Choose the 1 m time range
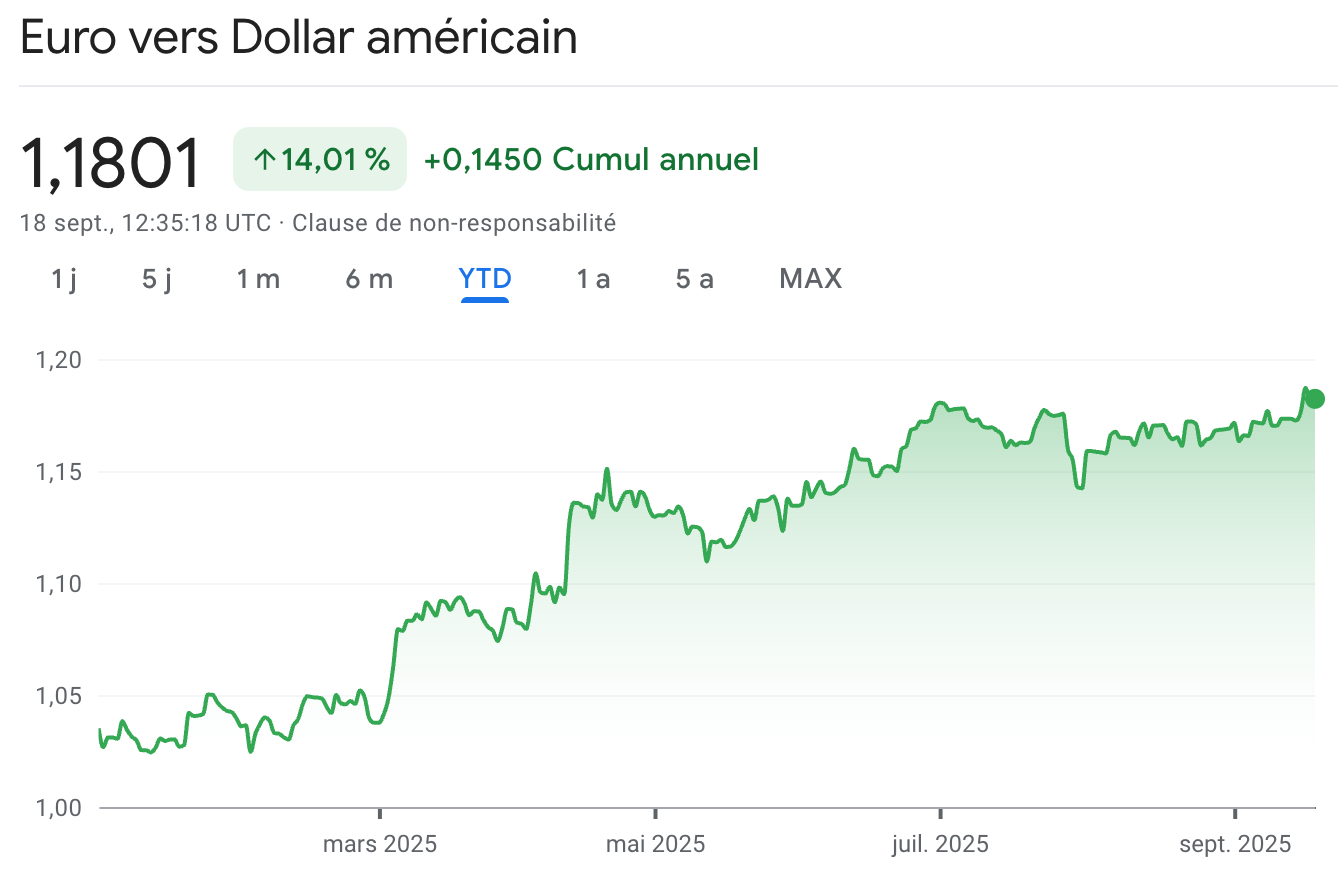This screenshot has height=874, width=1338. pyautogui.click(x=258, y=279)
